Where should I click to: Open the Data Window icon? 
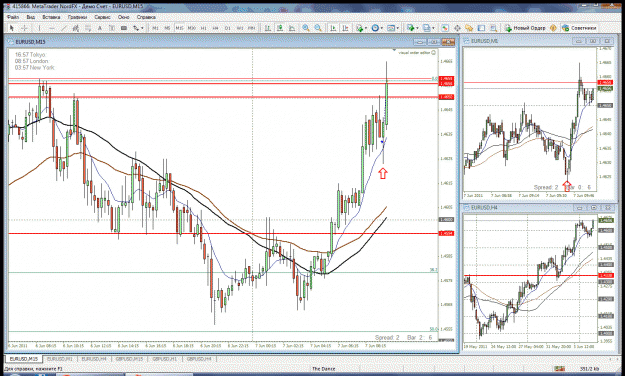(457, 28)
